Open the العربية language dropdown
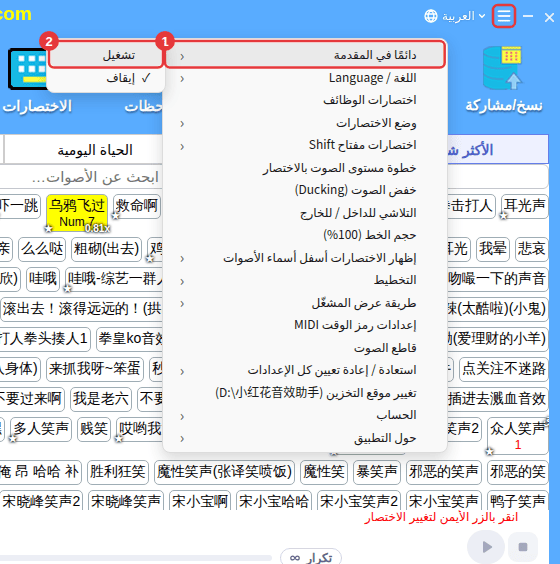 coord(463,16)
